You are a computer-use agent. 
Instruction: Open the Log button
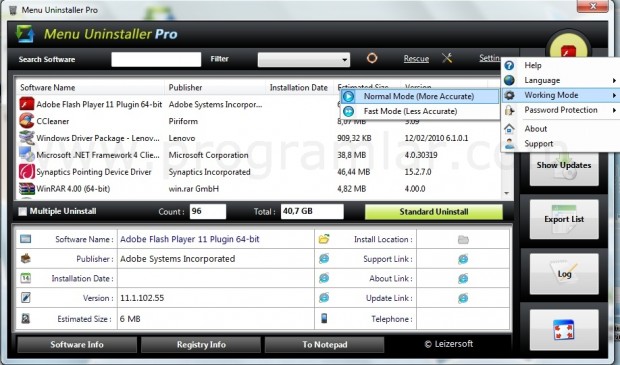click(564, 274)
